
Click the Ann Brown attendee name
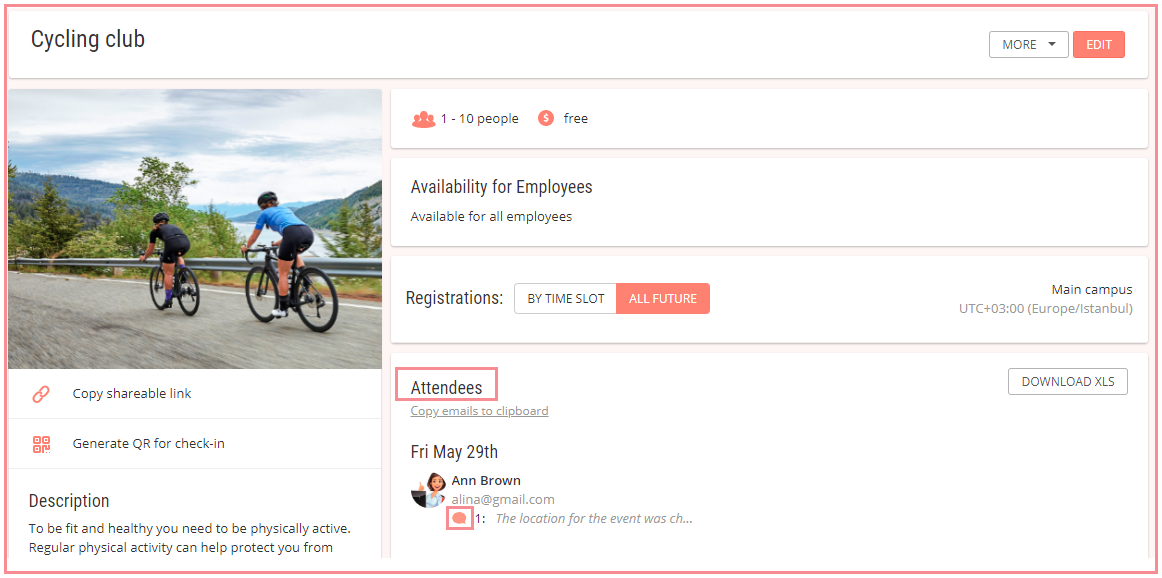[486, 480]
